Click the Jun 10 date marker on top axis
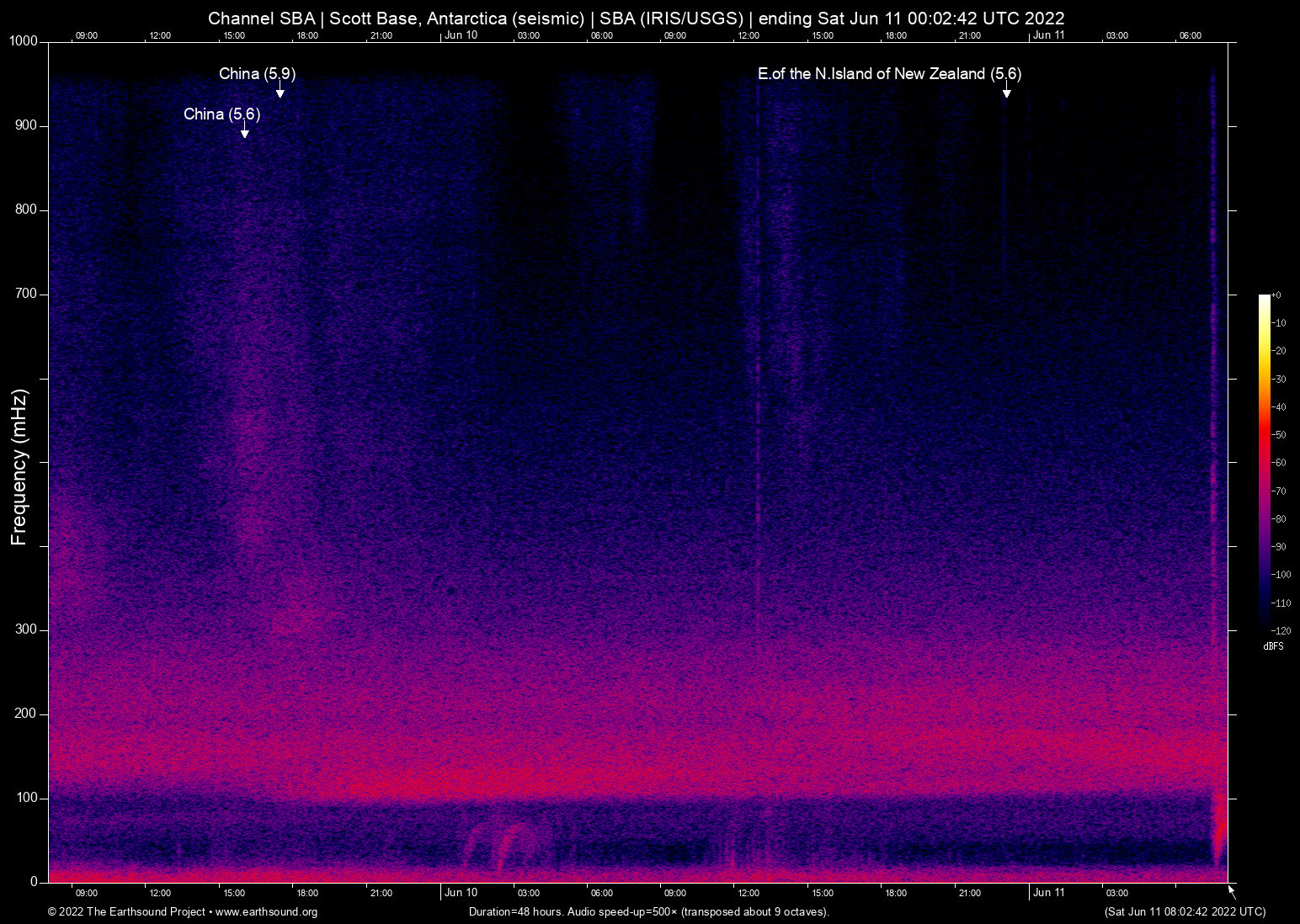The width and height of the screenshot is (1300, 924). point(461,35)
